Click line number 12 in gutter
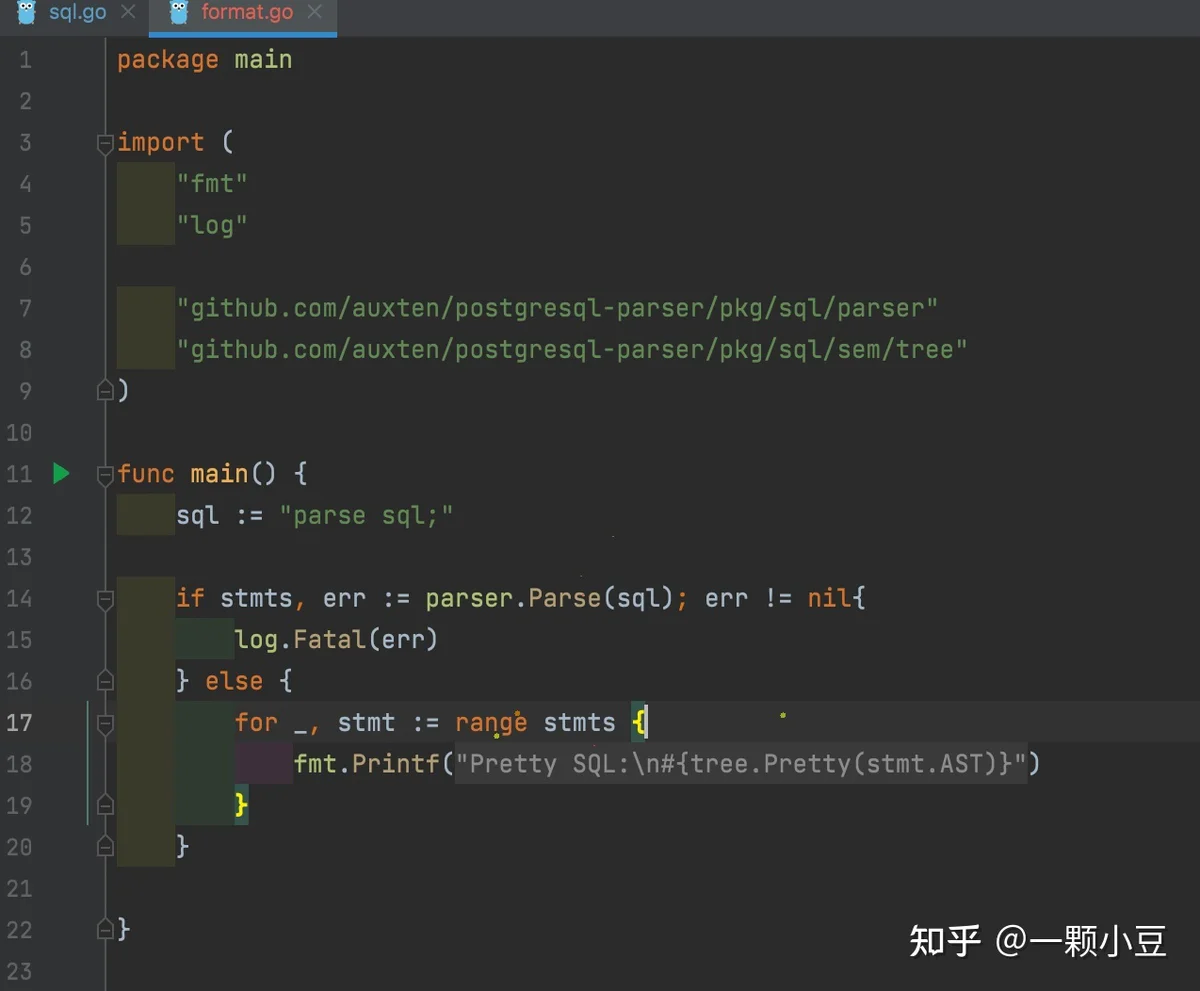Image resolution: width=1200 pixels, height=991 pixels. click(19, 515)
